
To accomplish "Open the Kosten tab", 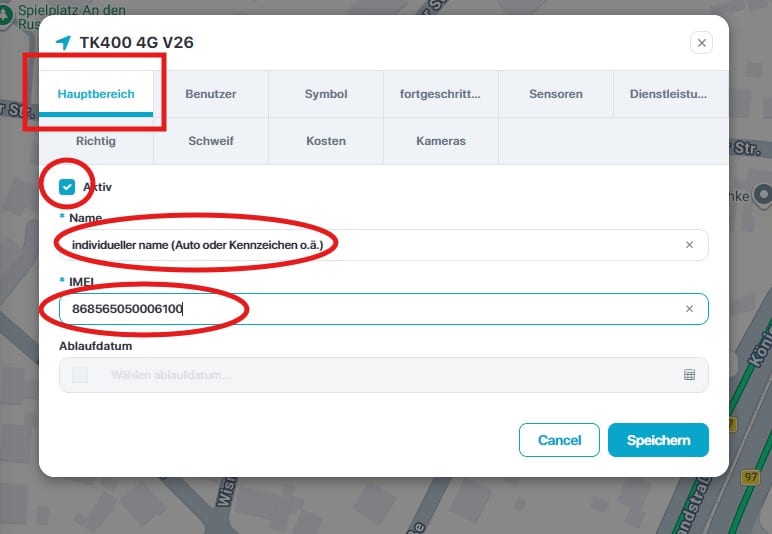I will click(326, 141).
